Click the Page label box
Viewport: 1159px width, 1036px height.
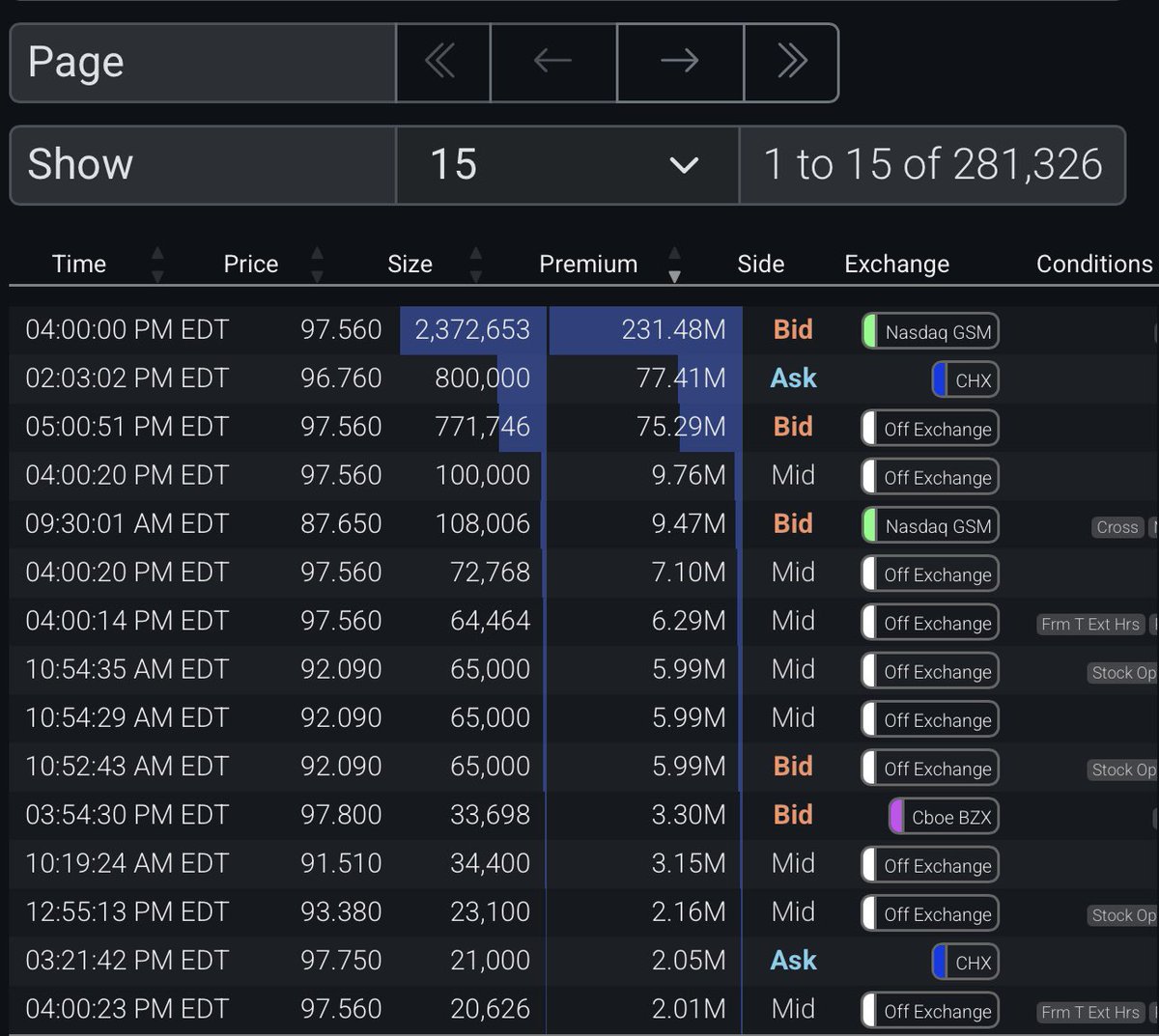(203, 63)
